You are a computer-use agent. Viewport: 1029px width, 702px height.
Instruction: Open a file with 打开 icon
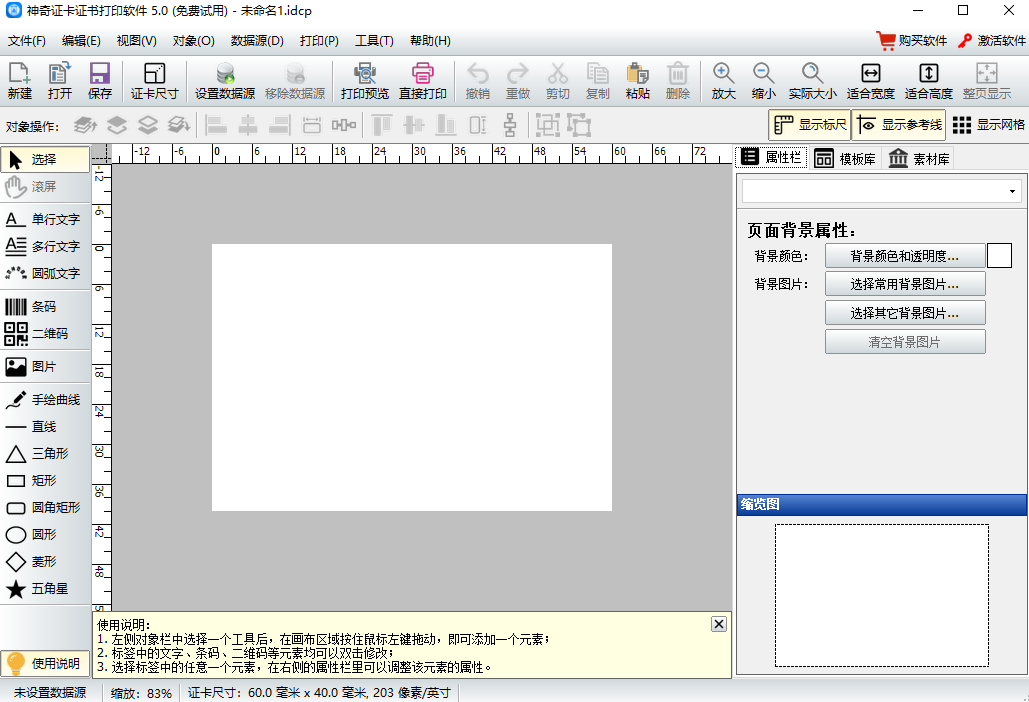coord(60,81)
